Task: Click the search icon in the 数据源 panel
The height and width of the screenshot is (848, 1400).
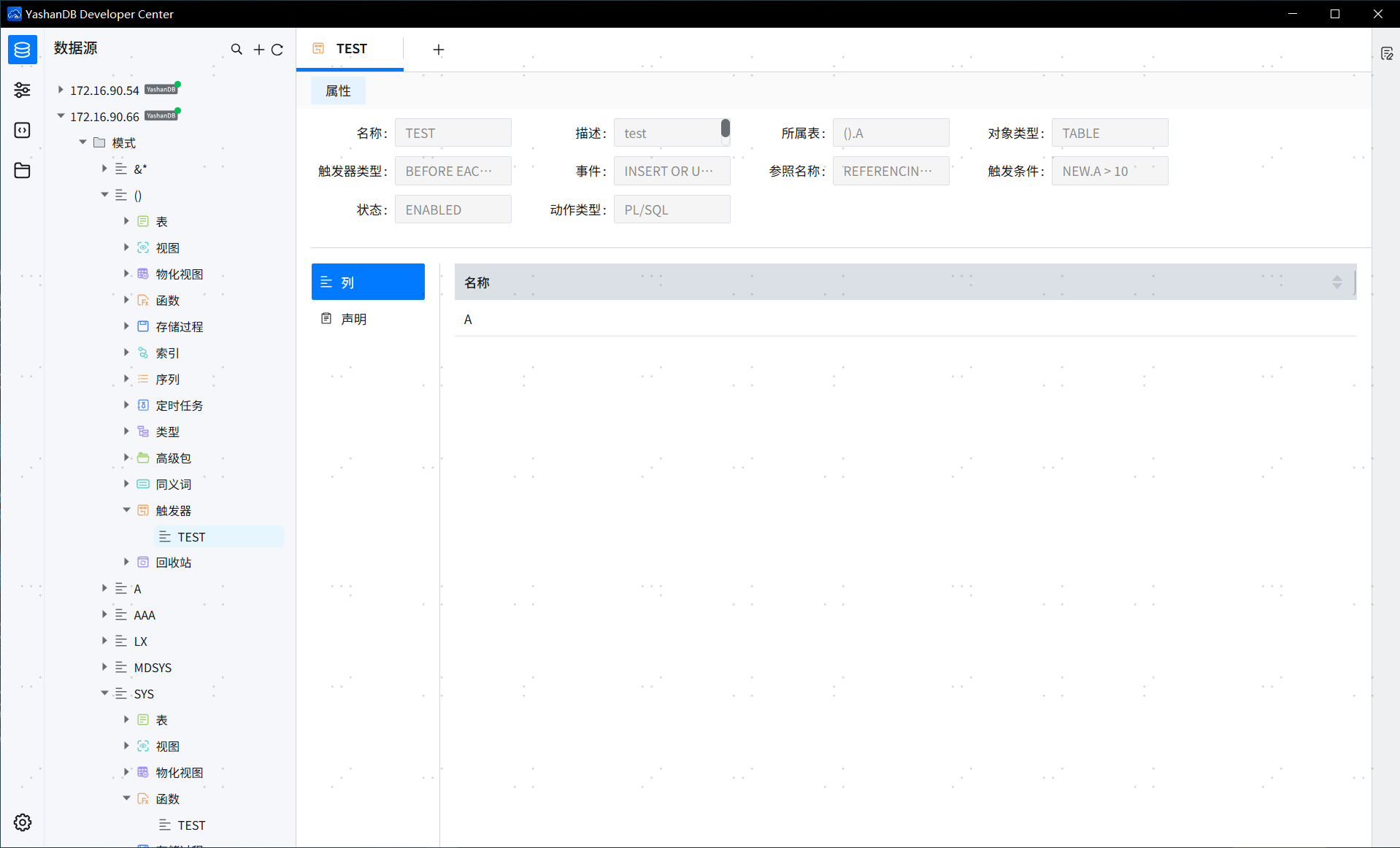Action: 236,49
